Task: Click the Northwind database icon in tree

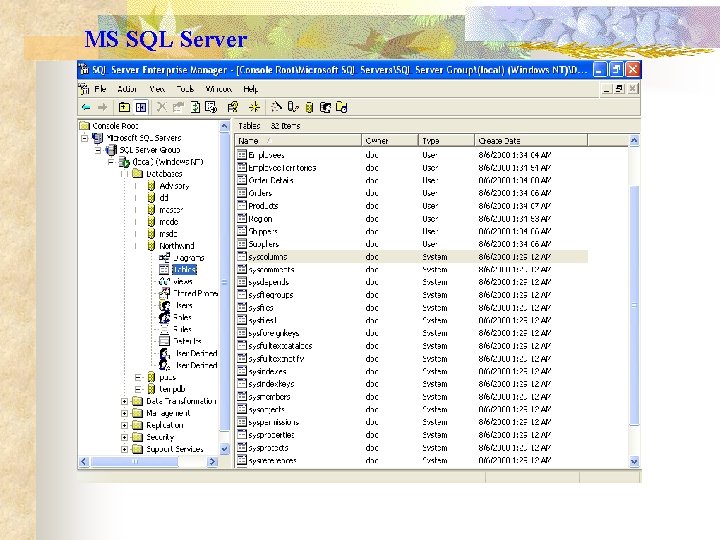Action: coord(151,245)
